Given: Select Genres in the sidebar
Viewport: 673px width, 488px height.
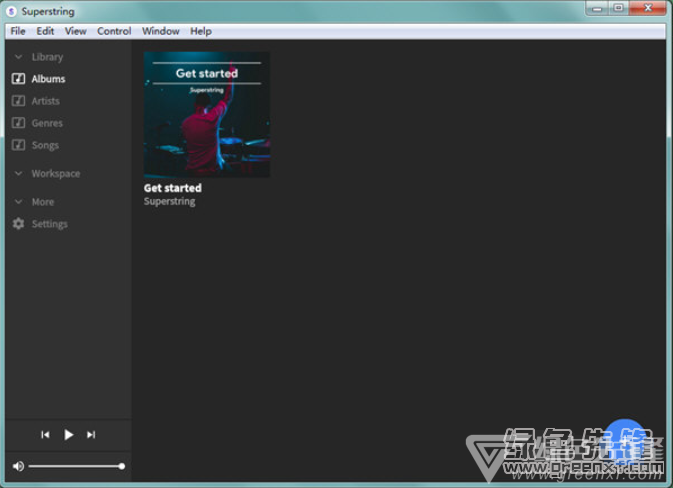Looking at the screenshot, I should pos(47,124).
